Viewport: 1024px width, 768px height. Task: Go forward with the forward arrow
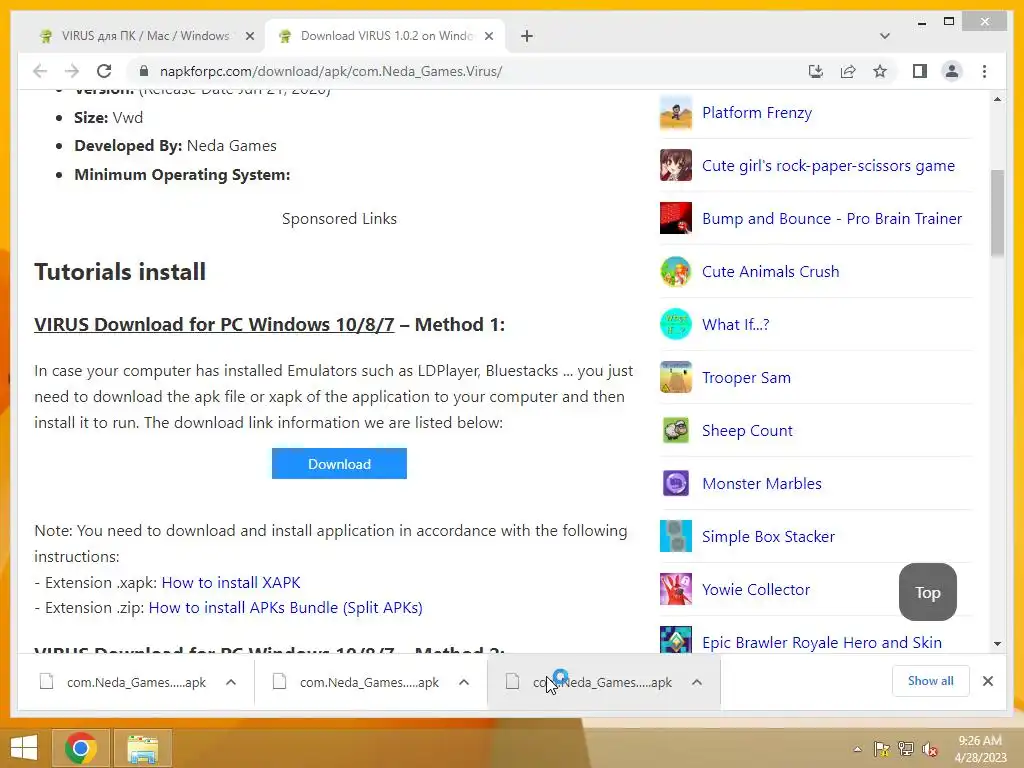coord(72,71)
